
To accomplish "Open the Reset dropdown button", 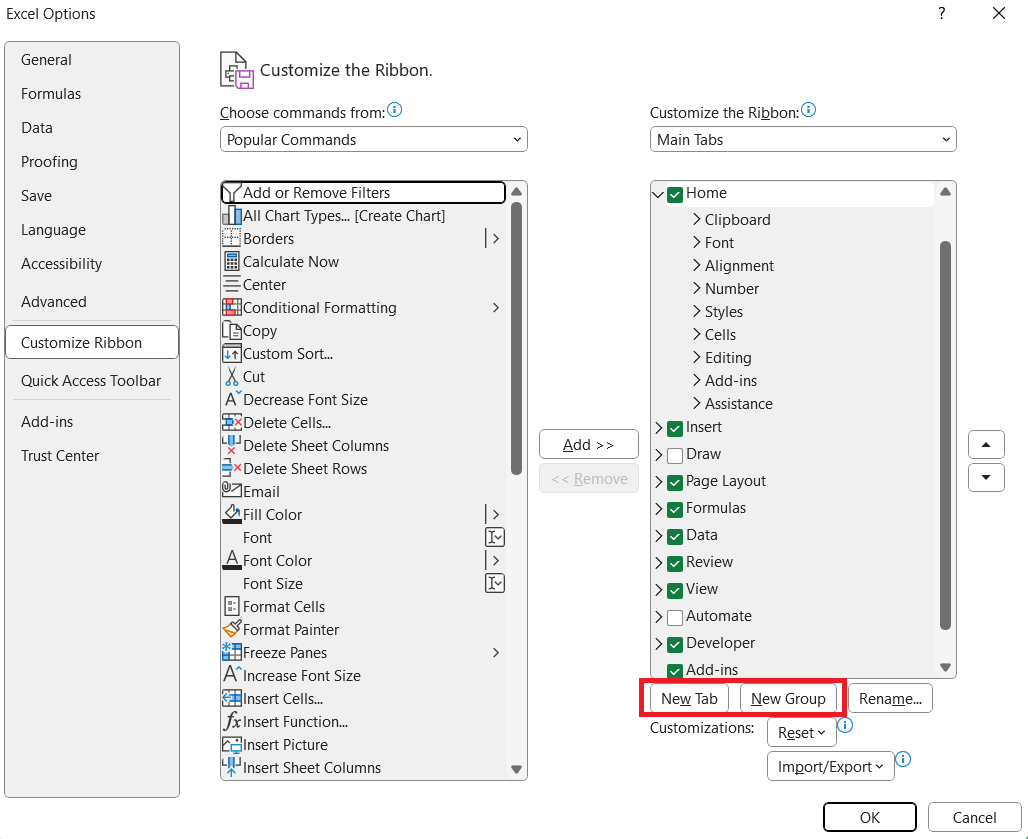I will (x=802, y=732).
